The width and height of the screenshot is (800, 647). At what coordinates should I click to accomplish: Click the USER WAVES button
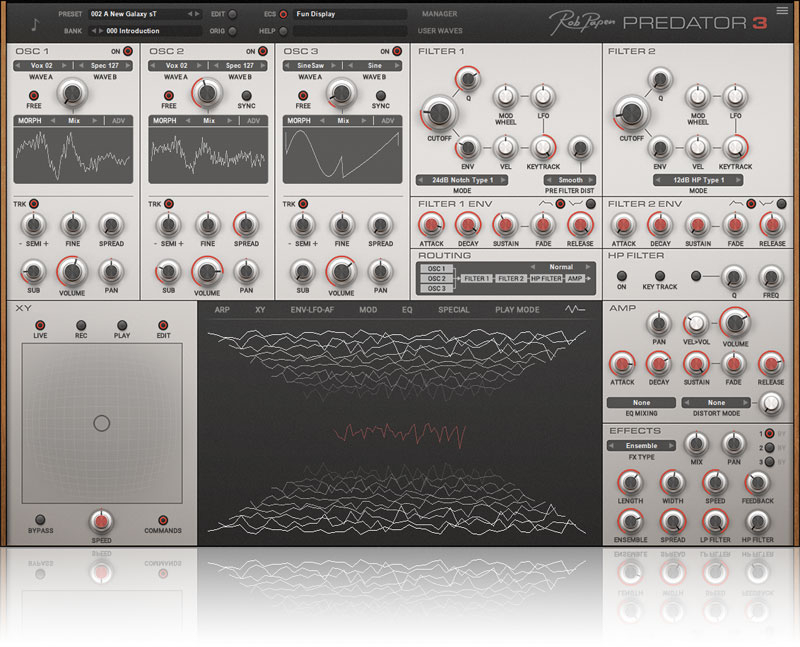(439, 31)
